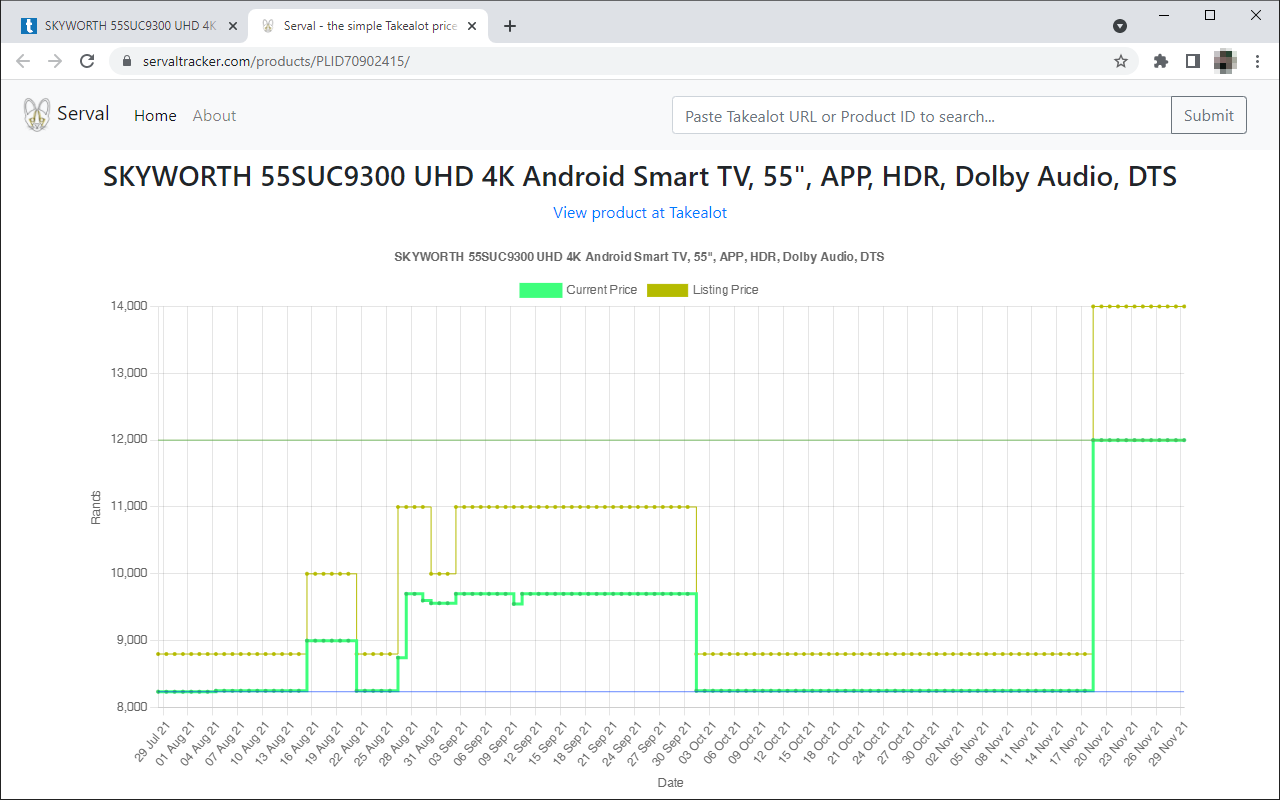The width and height of the screenshot is (1280, 800).
Task: Click the Serval brand name
Action: click(83, 114)
